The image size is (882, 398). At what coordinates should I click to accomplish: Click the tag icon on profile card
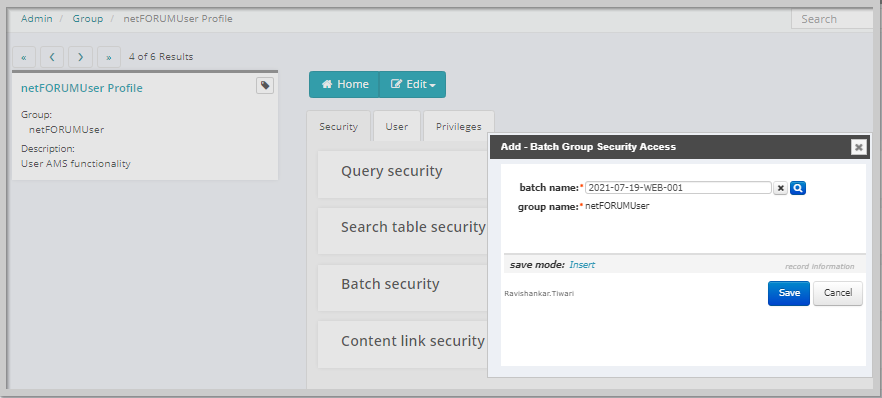(265, 85)
